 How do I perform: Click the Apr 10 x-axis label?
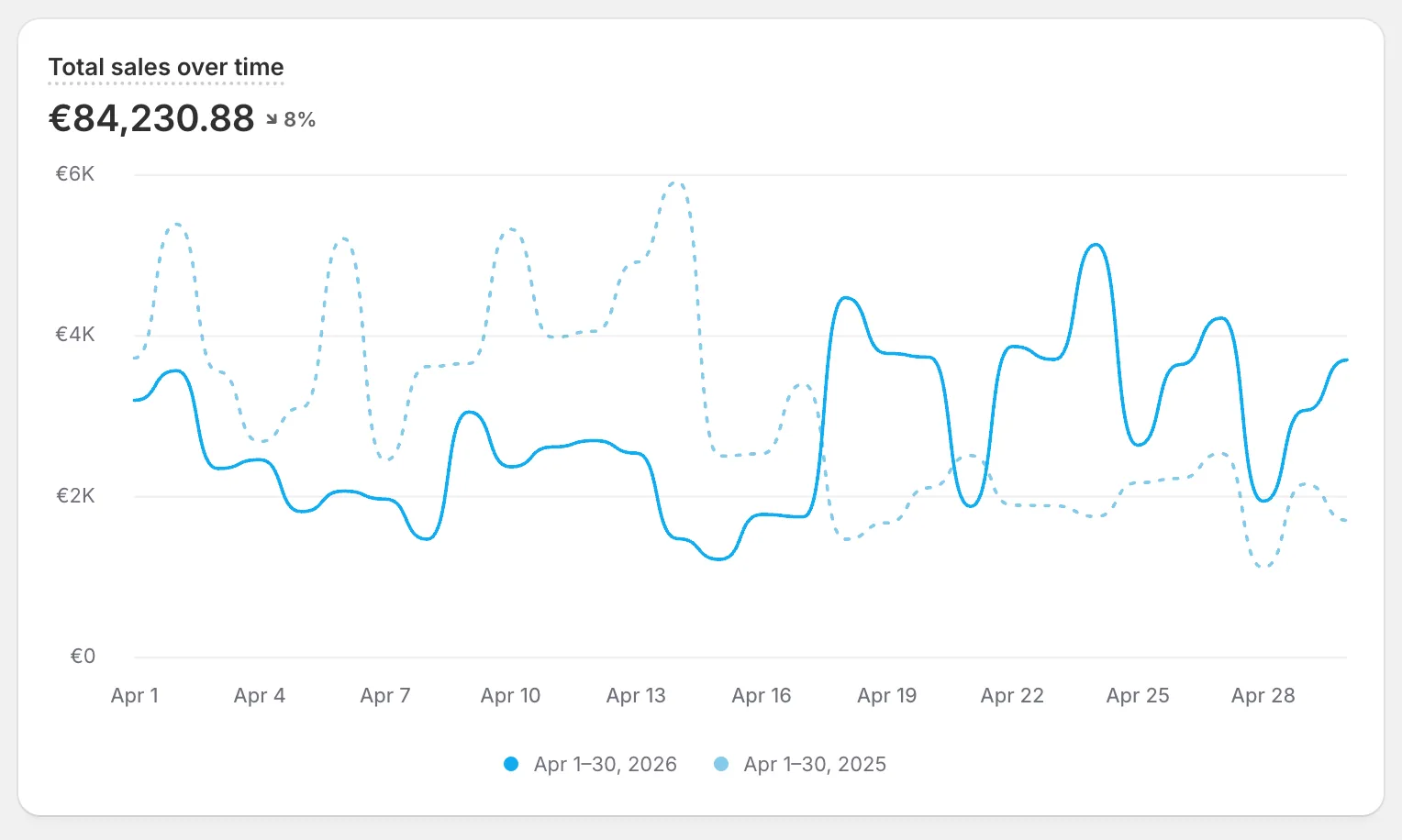511,695
